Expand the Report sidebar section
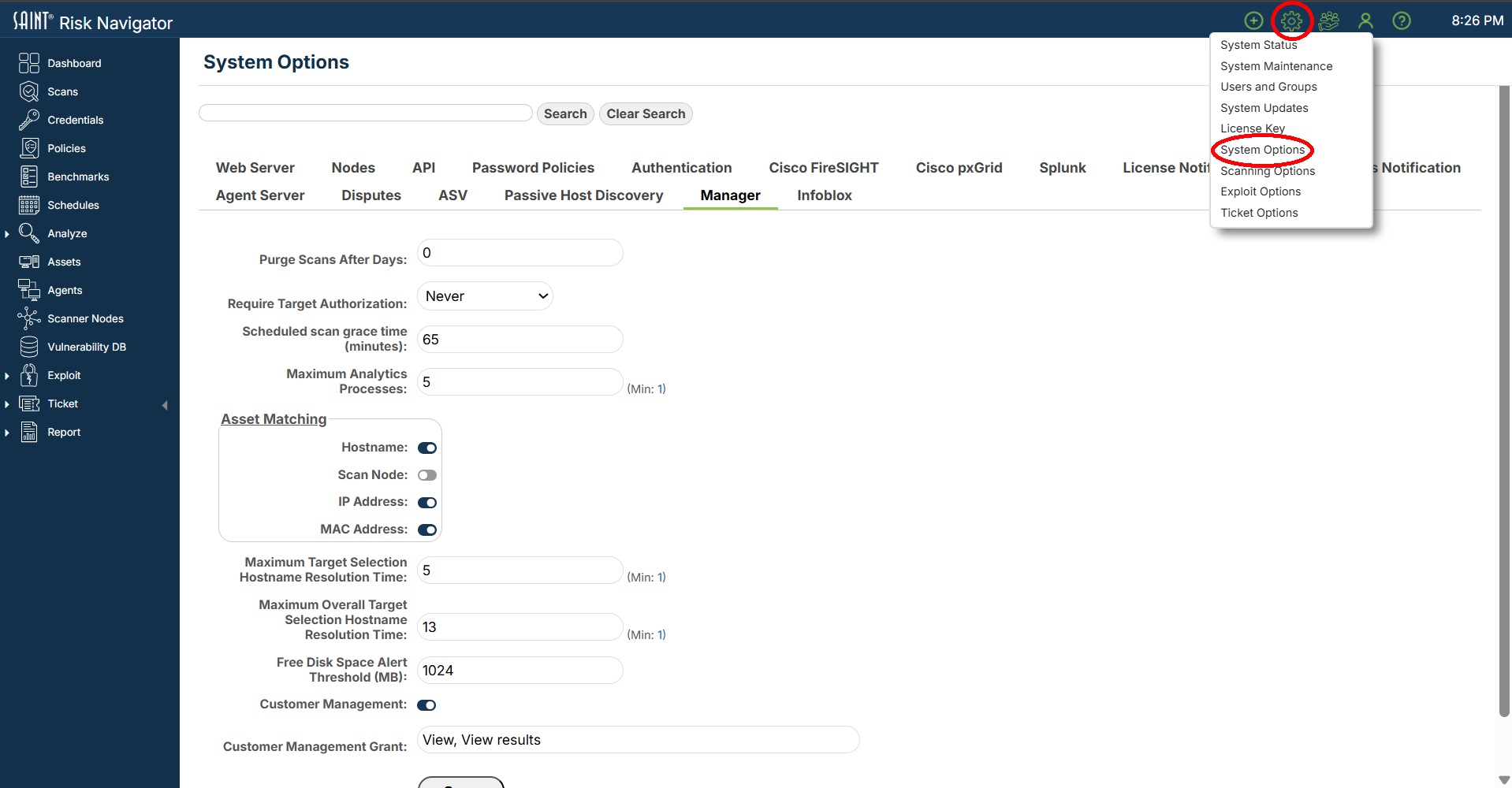Viewport: 1512px width, 788px height. pyautogui.click(x=7, y=433)
